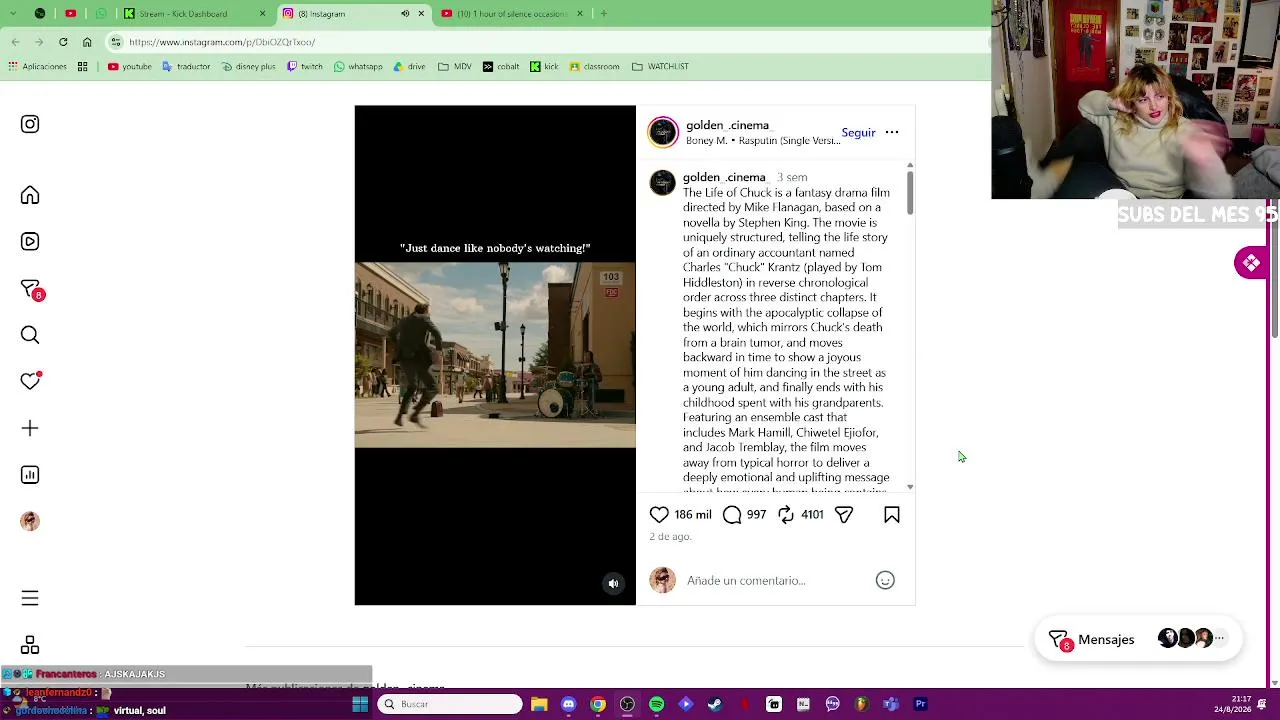The height and width of the screenshot is (720, 1280).
Task: Open the Windows Start menu
Action: click(360, 704)
